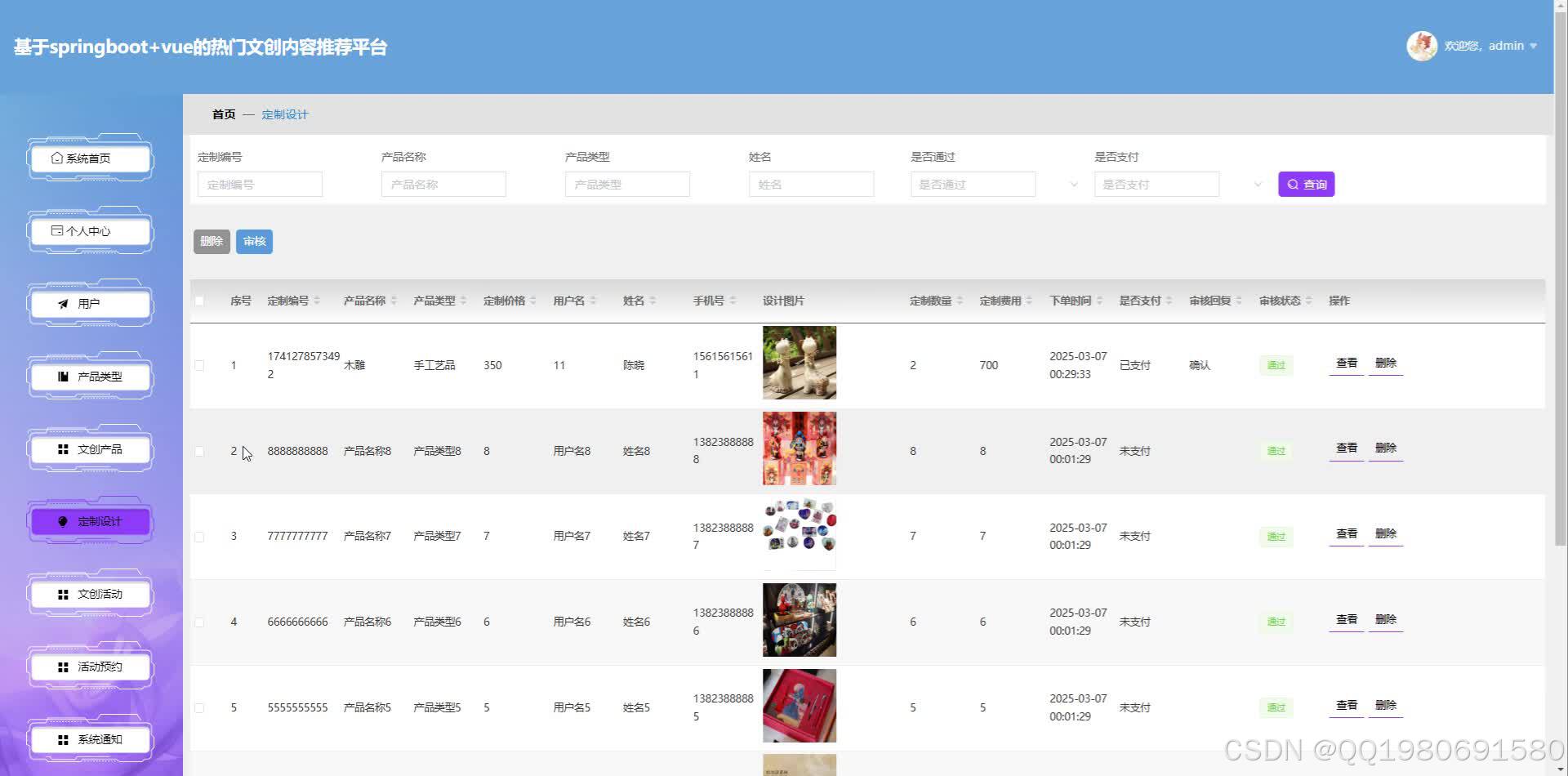Go to 首页 in the breadcrumb
This screenshot has width=1568, height=776.
223,114
